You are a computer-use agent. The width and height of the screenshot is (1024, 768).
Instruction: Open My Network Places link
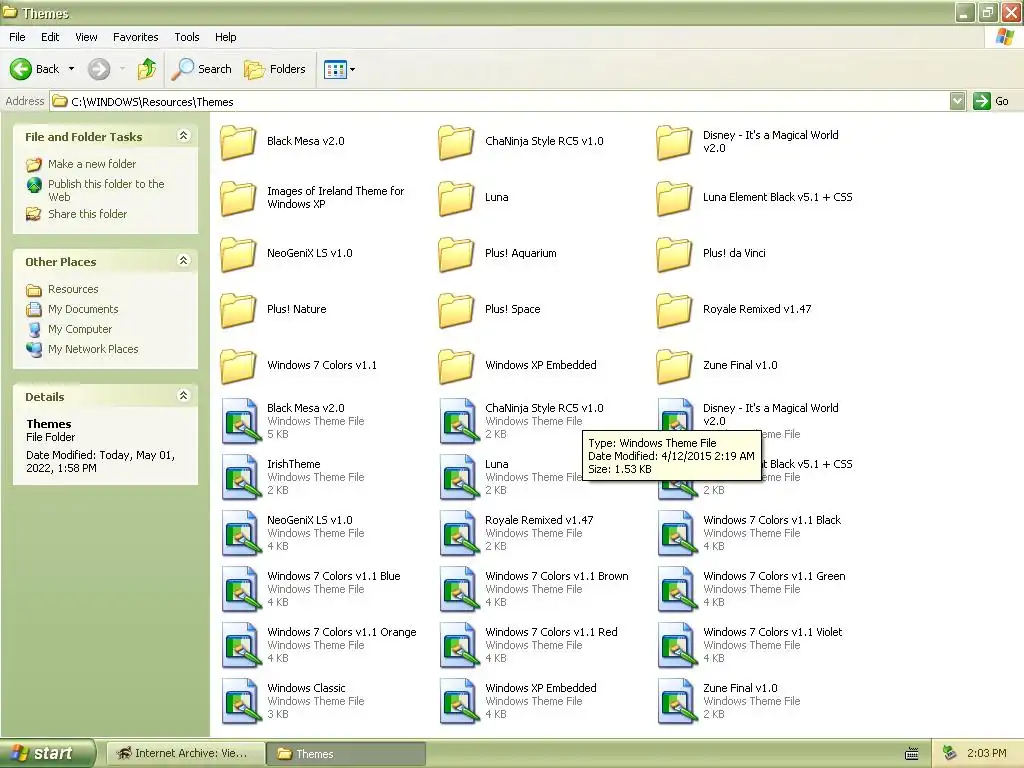(x=93, y=349)
